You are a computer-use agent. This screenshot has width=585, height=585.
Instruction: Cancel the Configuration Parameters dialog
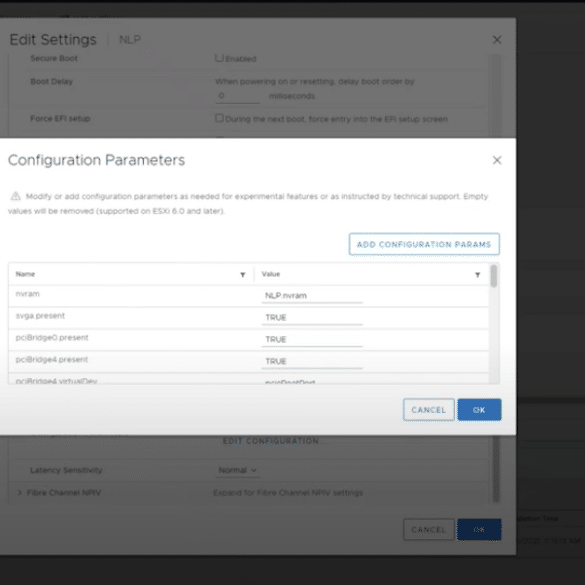pos(428,410)
